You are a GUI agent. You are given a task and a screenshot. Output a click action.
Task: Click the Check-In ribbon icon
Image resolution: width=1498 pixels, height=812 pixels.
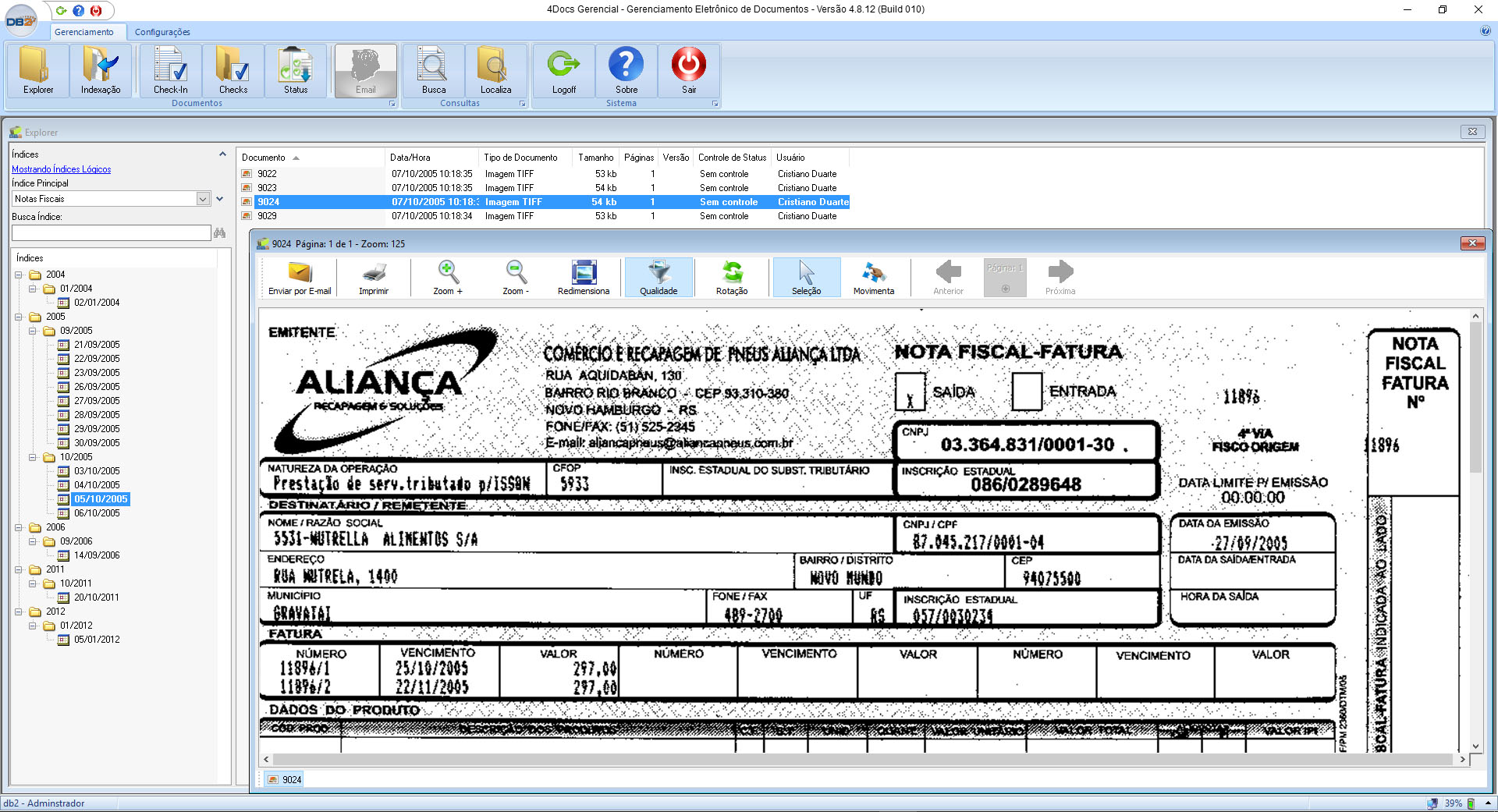170,70
